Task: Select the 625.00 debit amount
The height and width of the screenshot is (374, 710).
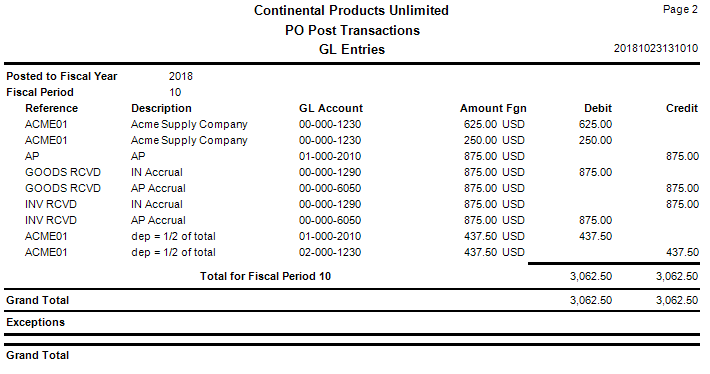Action: 595,124
